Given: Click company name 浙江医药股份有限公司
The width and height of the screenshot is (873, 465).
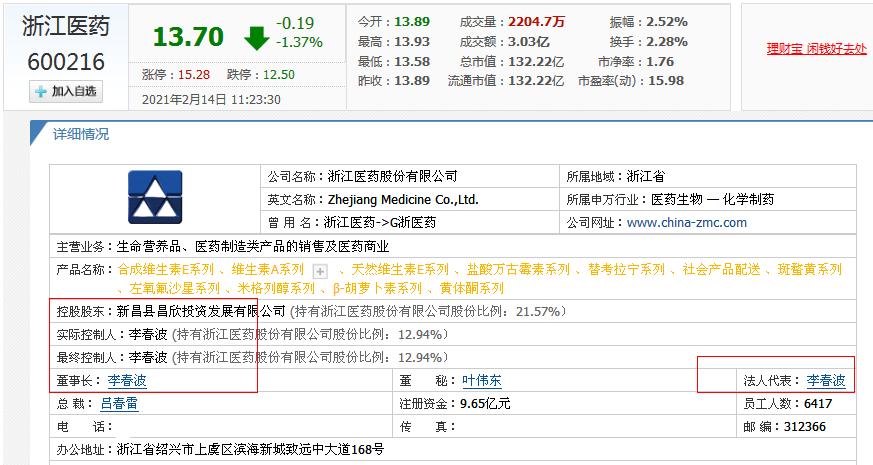Looking at the screenshot, I should pyautogui.click(x=393, y=177).
